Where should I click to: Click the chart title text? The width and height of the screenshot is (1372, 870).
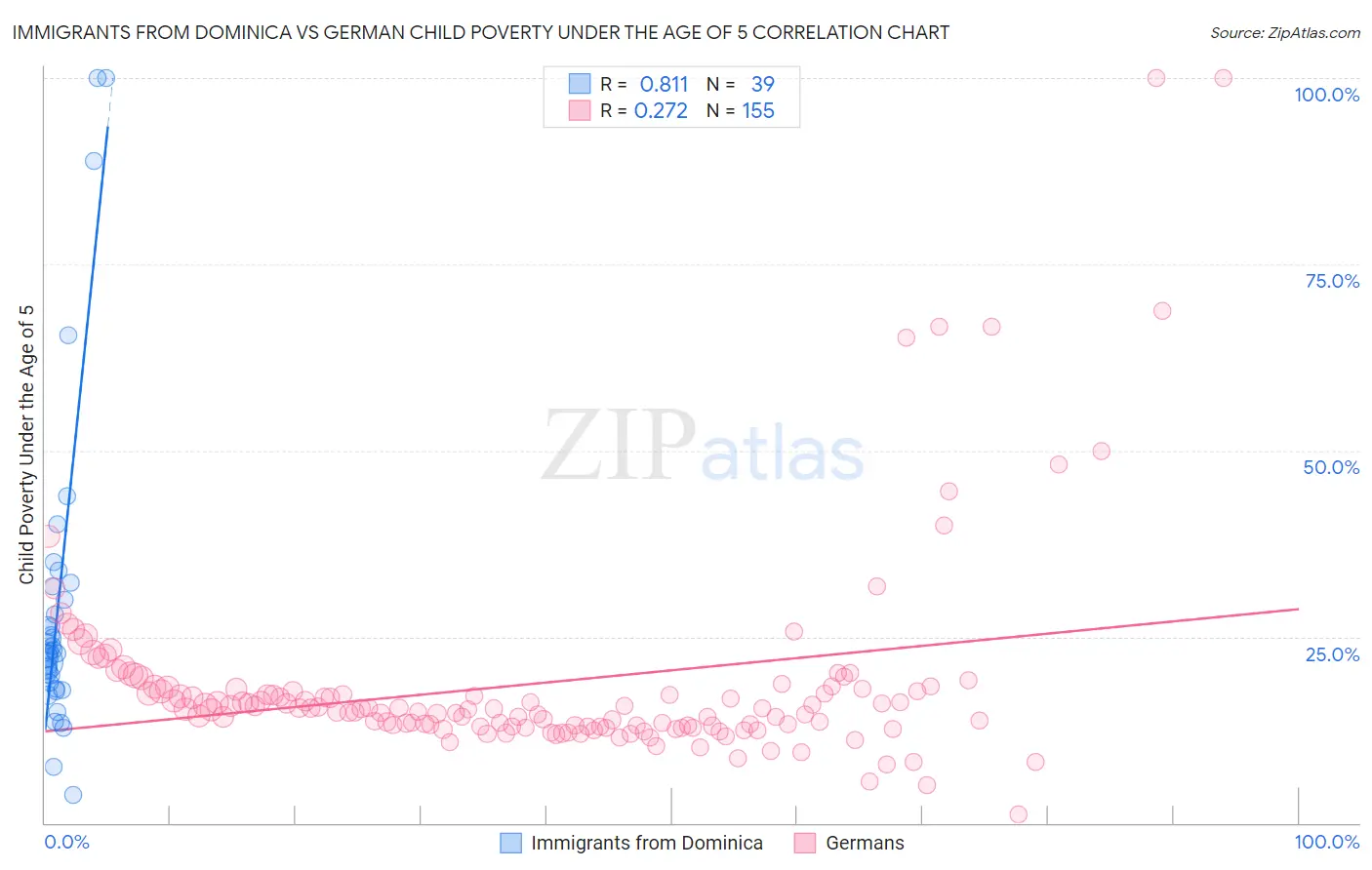(x=480, y=32)
